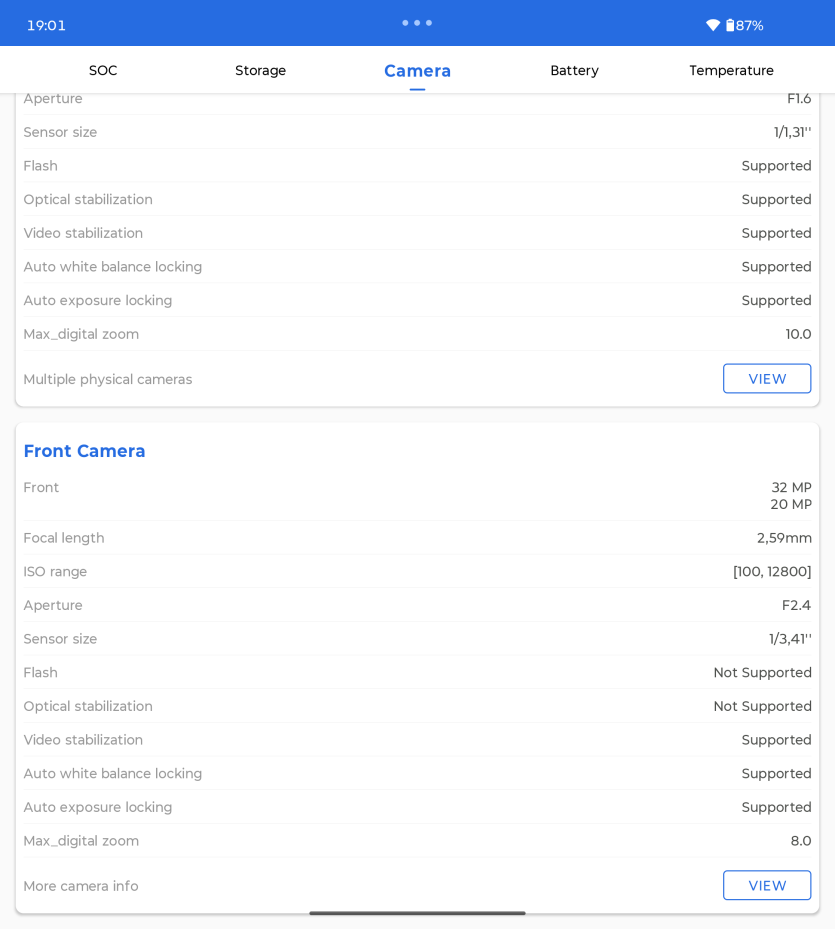Go to the Battery tab
This screenshot has height=929, width=835.
[x=574, y=71]
